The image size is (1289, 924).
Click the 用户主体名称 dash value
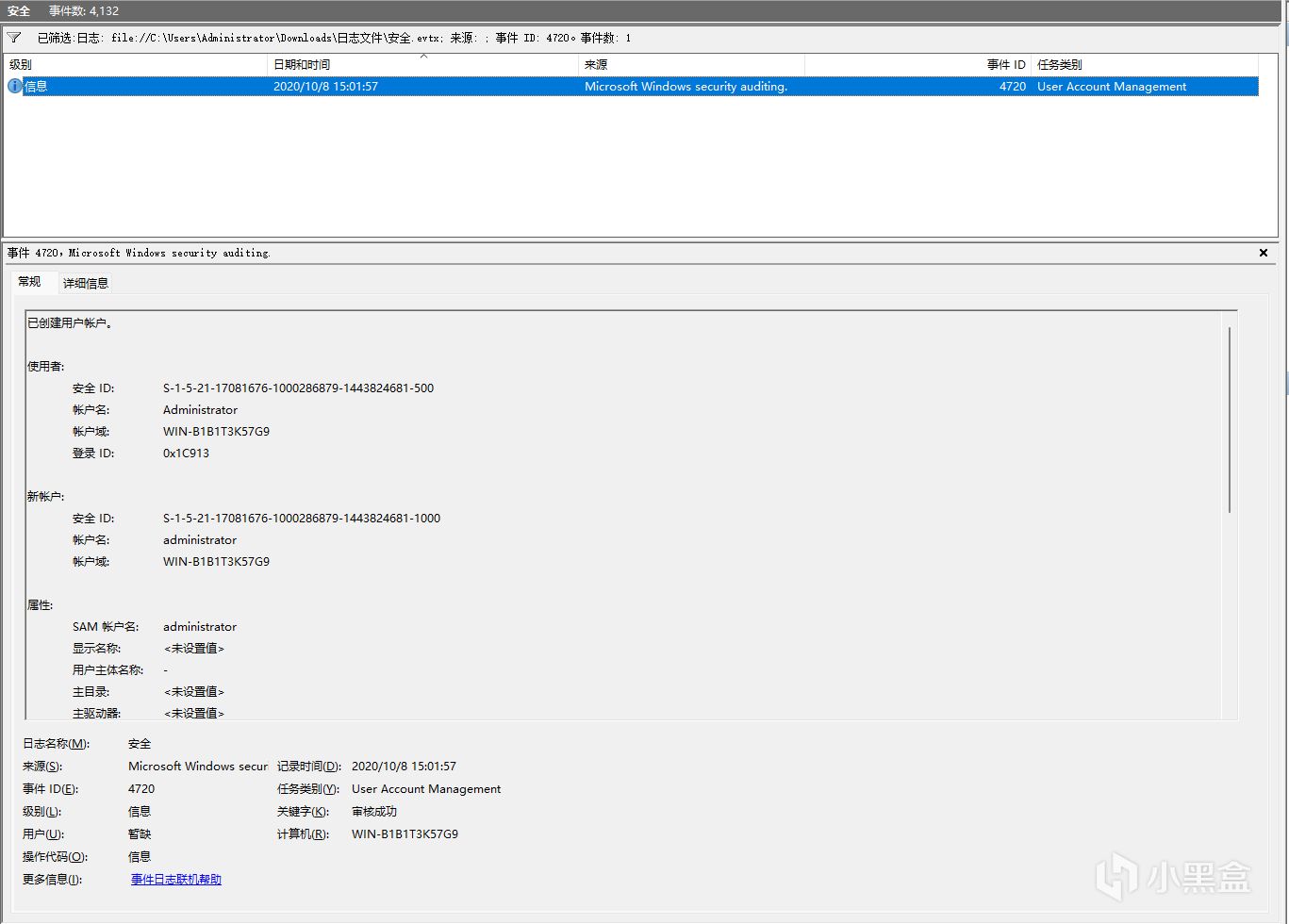(x=165, y=670)
